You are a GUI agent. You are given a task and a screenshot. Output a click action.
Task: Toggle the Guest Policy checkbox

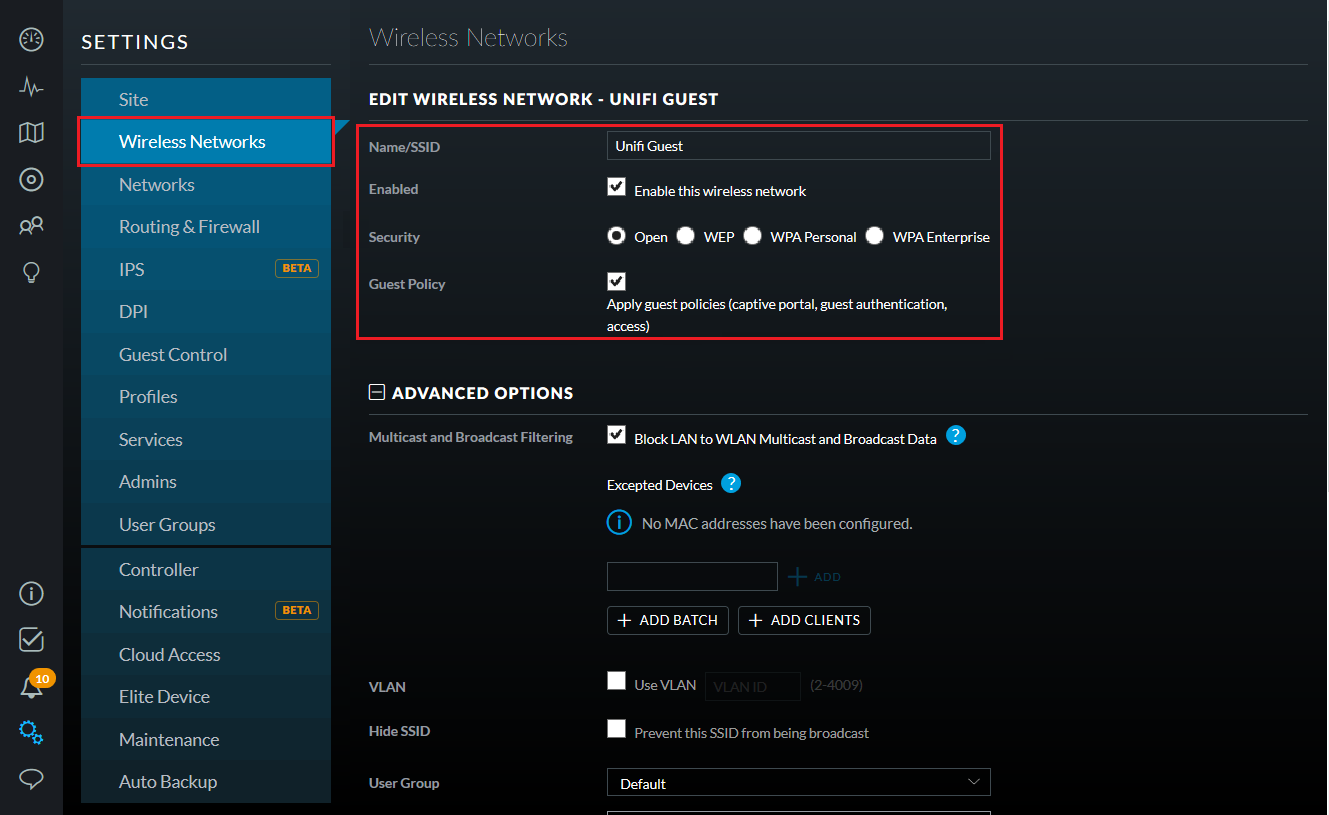tap(616, 281)
